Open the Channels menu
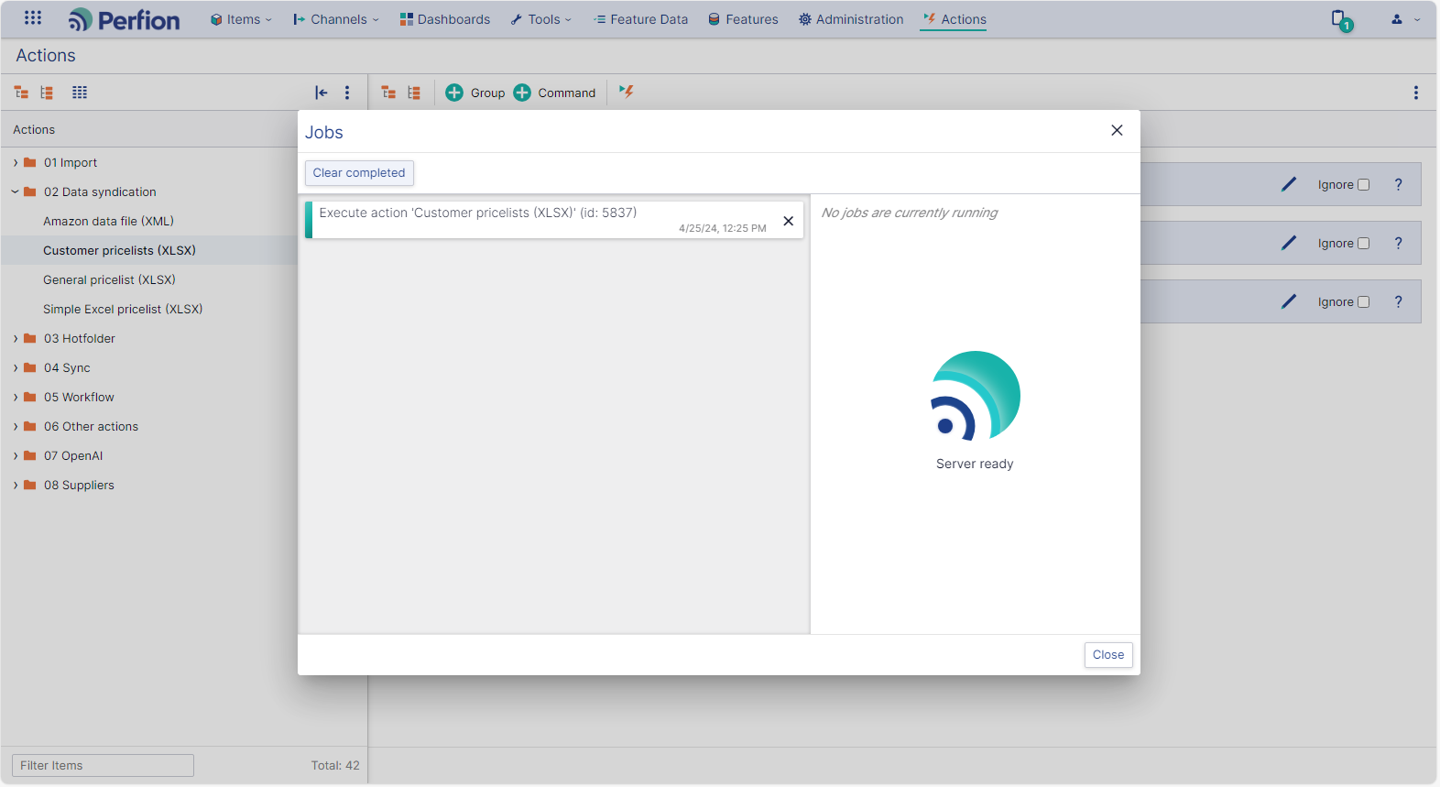Screen dimensions: 1440x787 pyautogui.click(x=336, y=19)
